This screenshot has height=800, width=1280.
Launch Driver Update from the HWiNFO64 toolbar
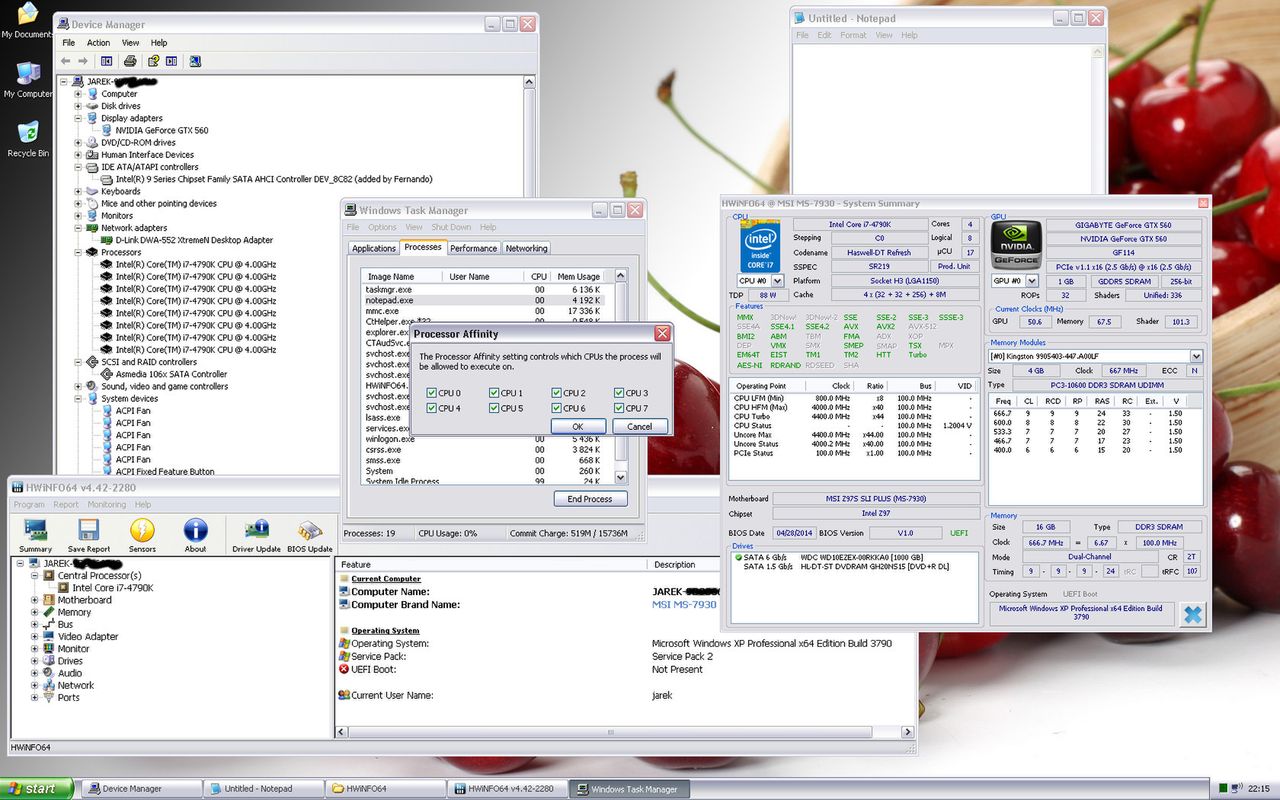[256, 535]
